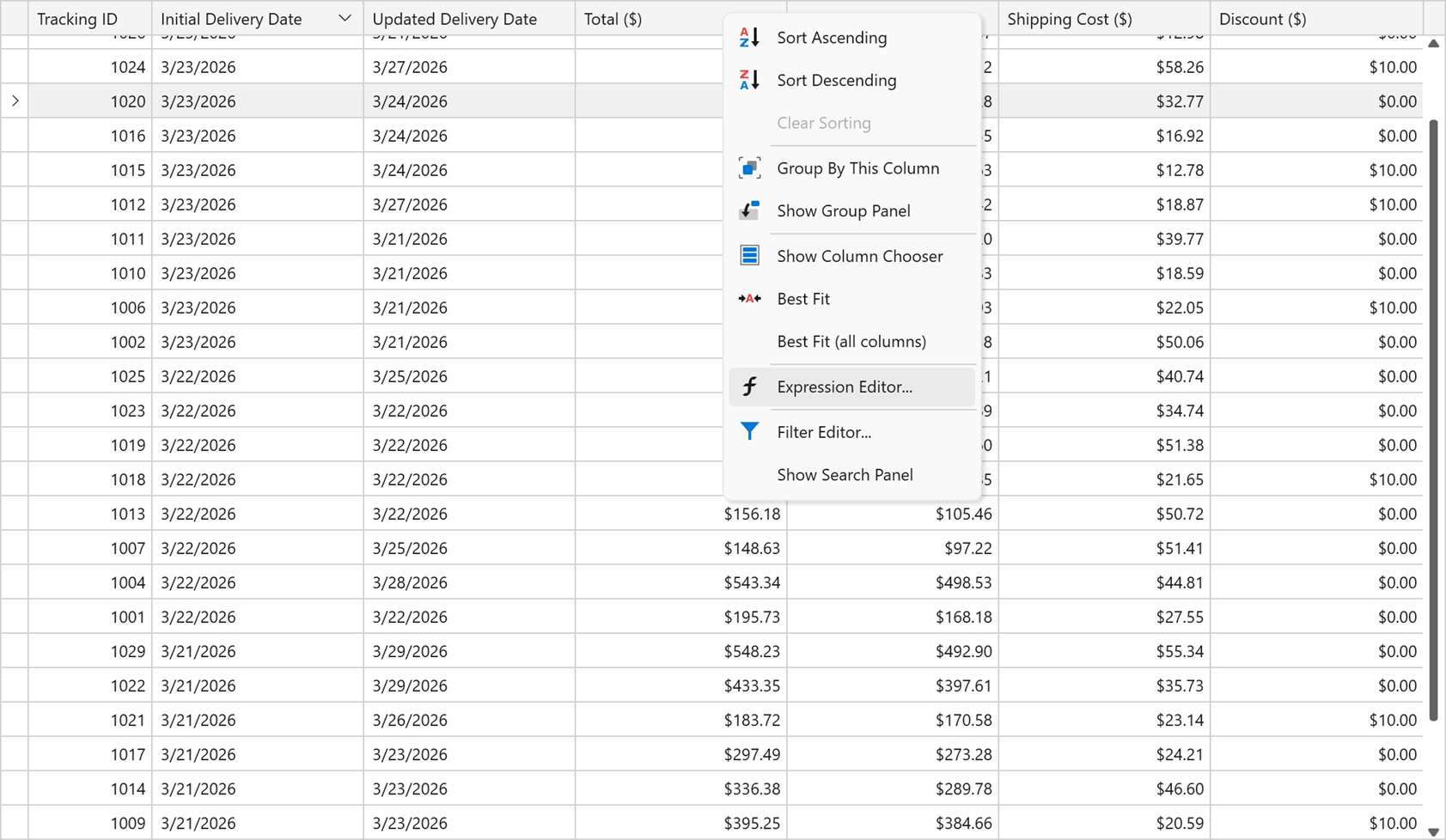Select updated date 3/28/2026 for ID 1004
This screenshot has width=1446, height=840.
469,582
